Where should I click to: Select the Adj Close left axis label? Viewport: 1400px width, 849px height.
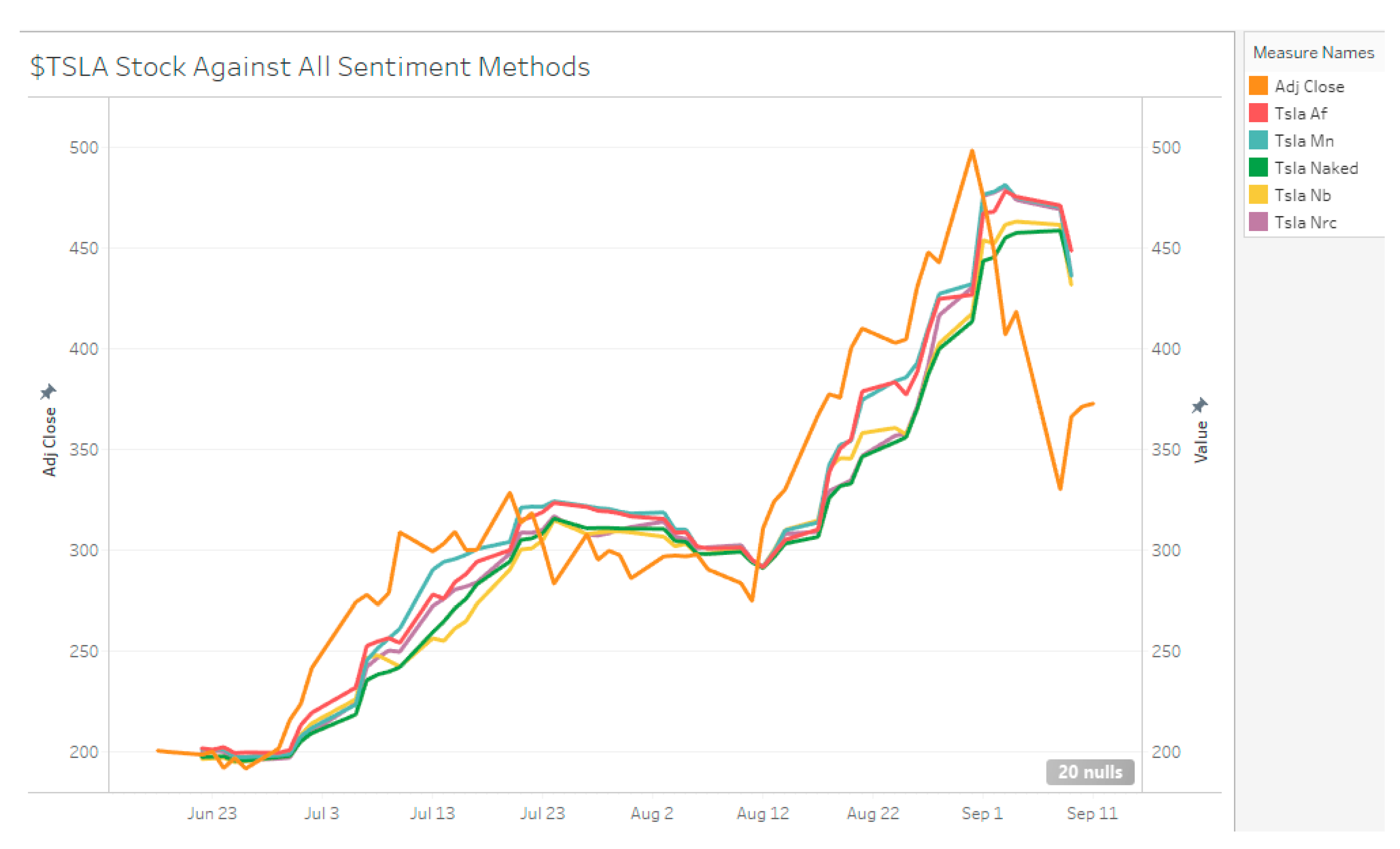point(50,442)
